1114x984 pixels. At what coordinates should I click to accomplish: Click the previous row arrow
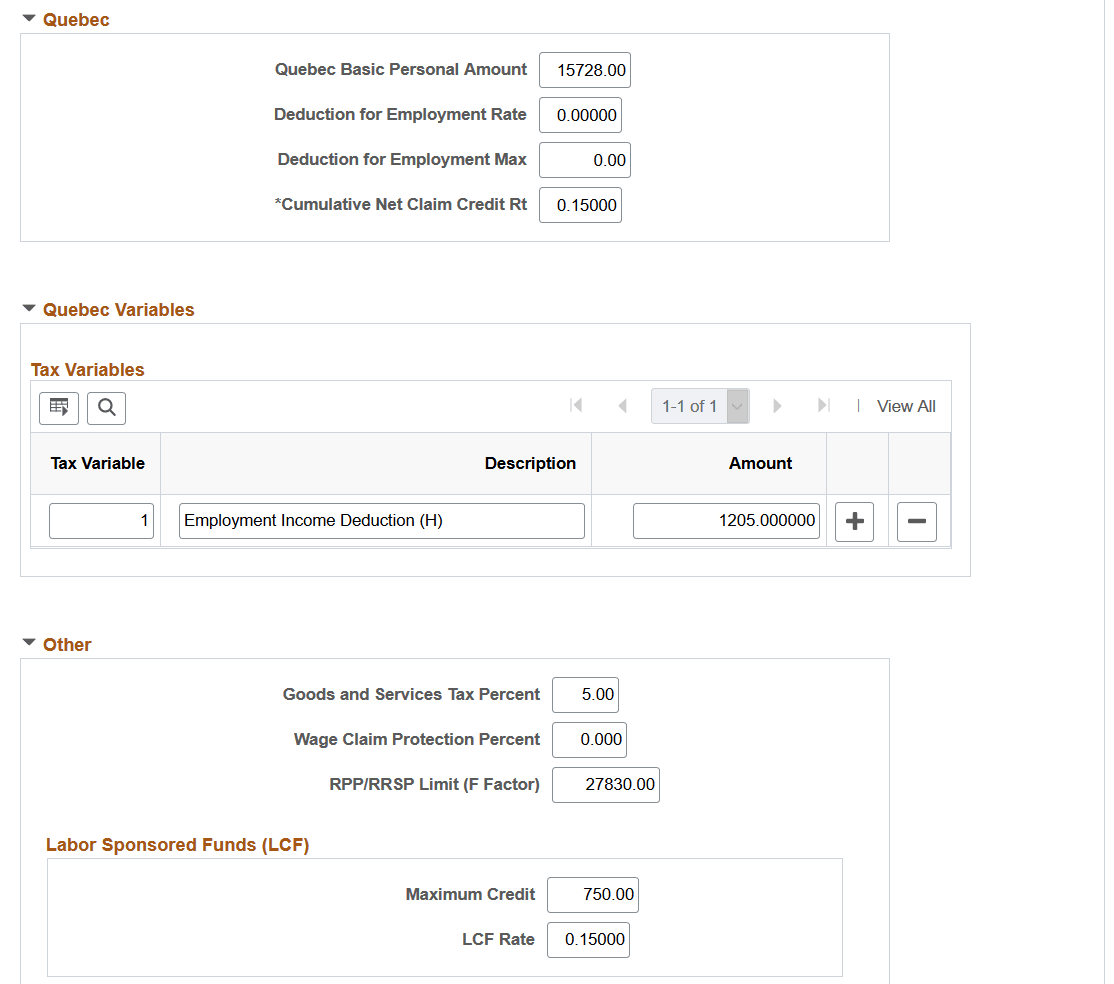[622, 405]
